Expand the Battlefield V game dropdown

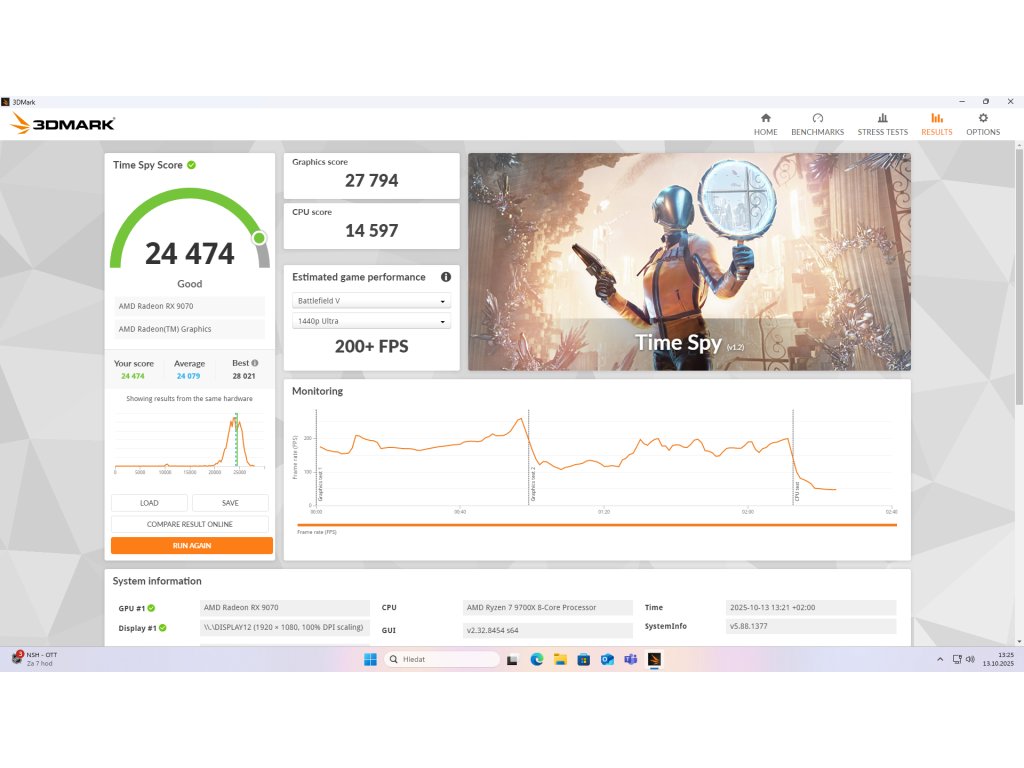tap(371, 301)
